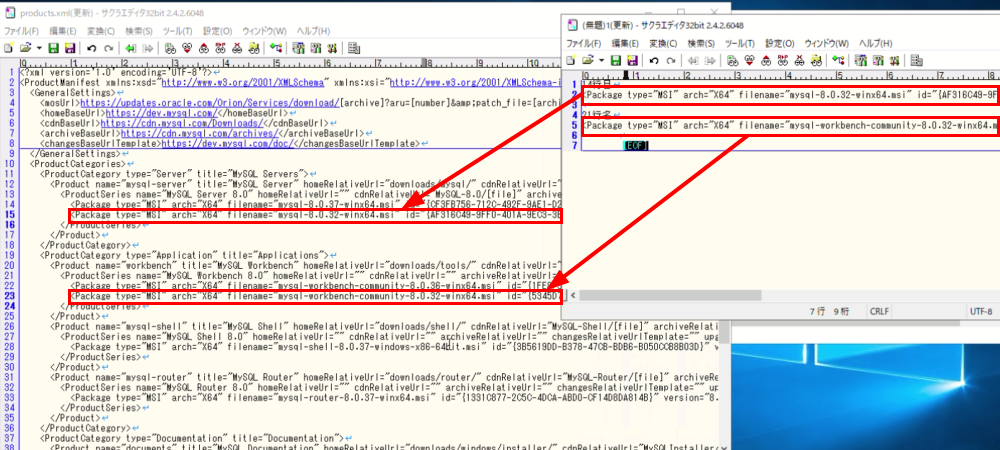Click cdn.mysql.com/archives/ URL in archiveBaseUrl line
This screenshot has width=1000, height=450.
201,133
